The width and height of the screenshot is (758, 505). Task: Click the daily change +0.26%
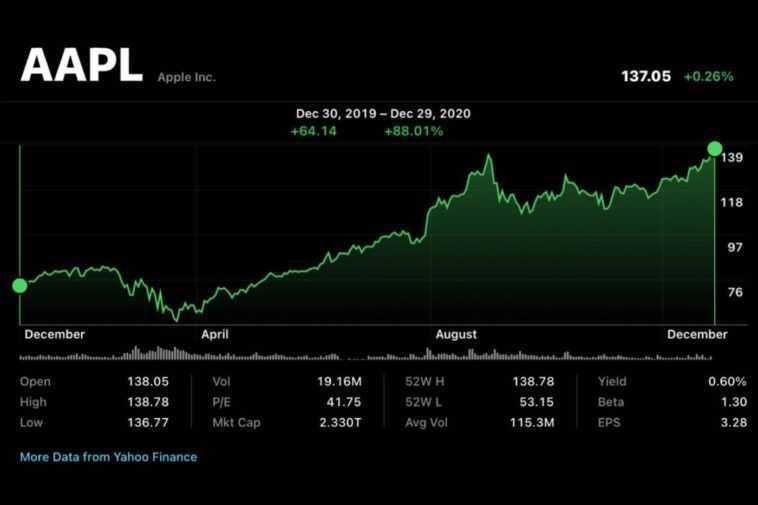[708, 76]
